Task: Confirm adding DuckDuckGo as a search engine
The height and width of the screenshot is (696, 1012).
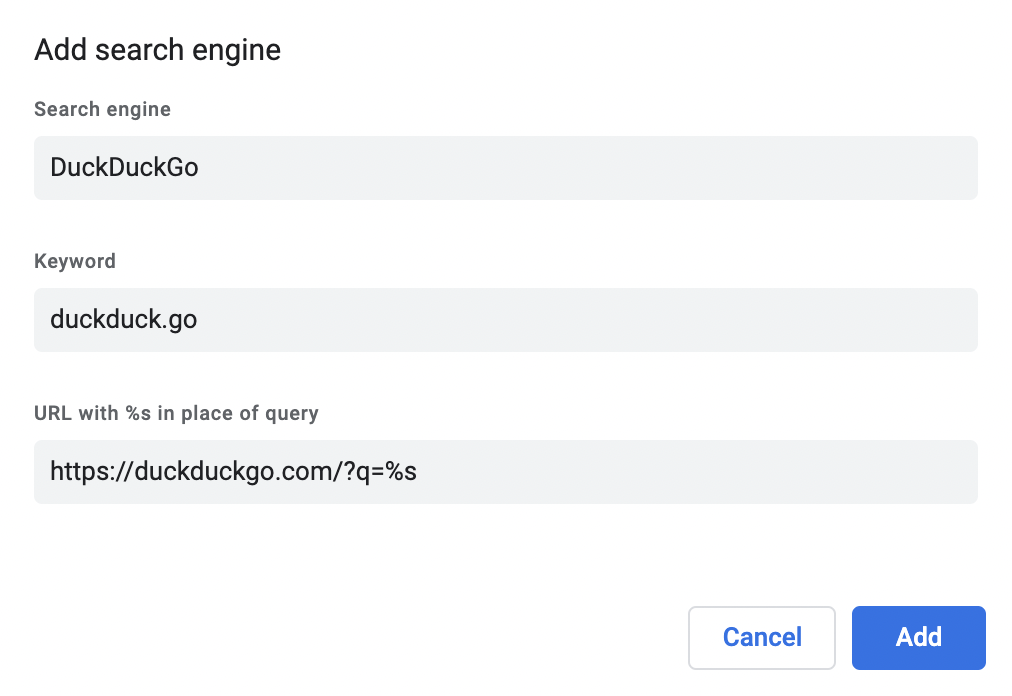Action: 918,637
